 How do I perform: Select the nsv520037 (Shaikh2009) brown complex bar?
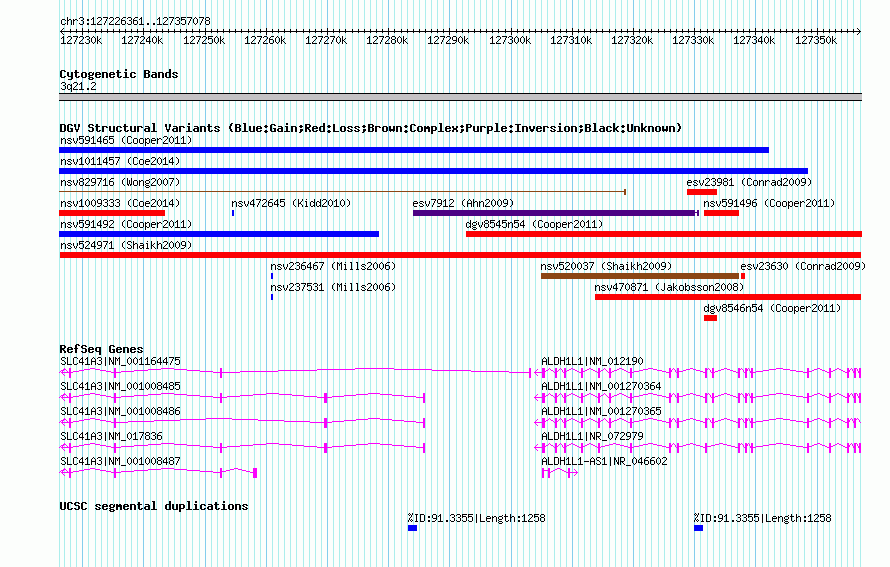pos(640,276)
